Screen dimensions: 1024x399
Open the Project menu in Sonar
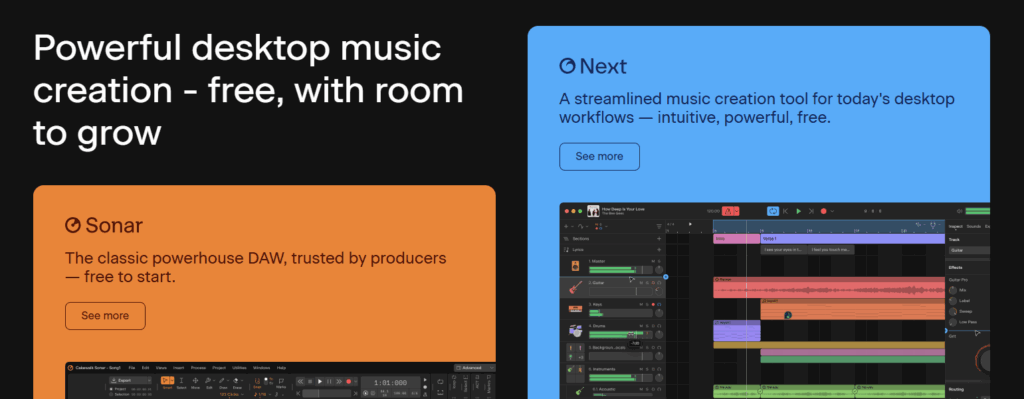219,368
